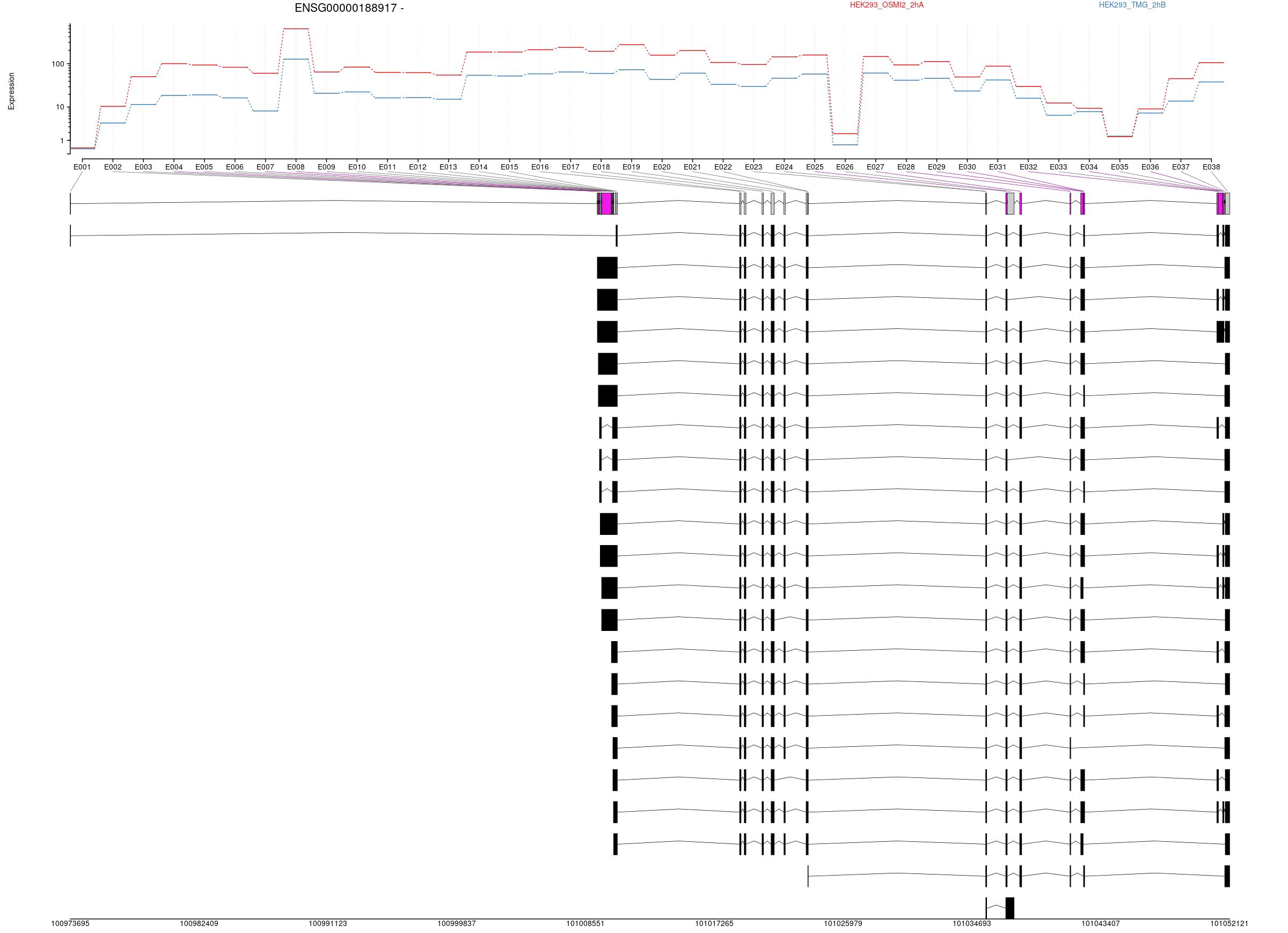
Task: Click exon label E002
Action: click(113, 167)
